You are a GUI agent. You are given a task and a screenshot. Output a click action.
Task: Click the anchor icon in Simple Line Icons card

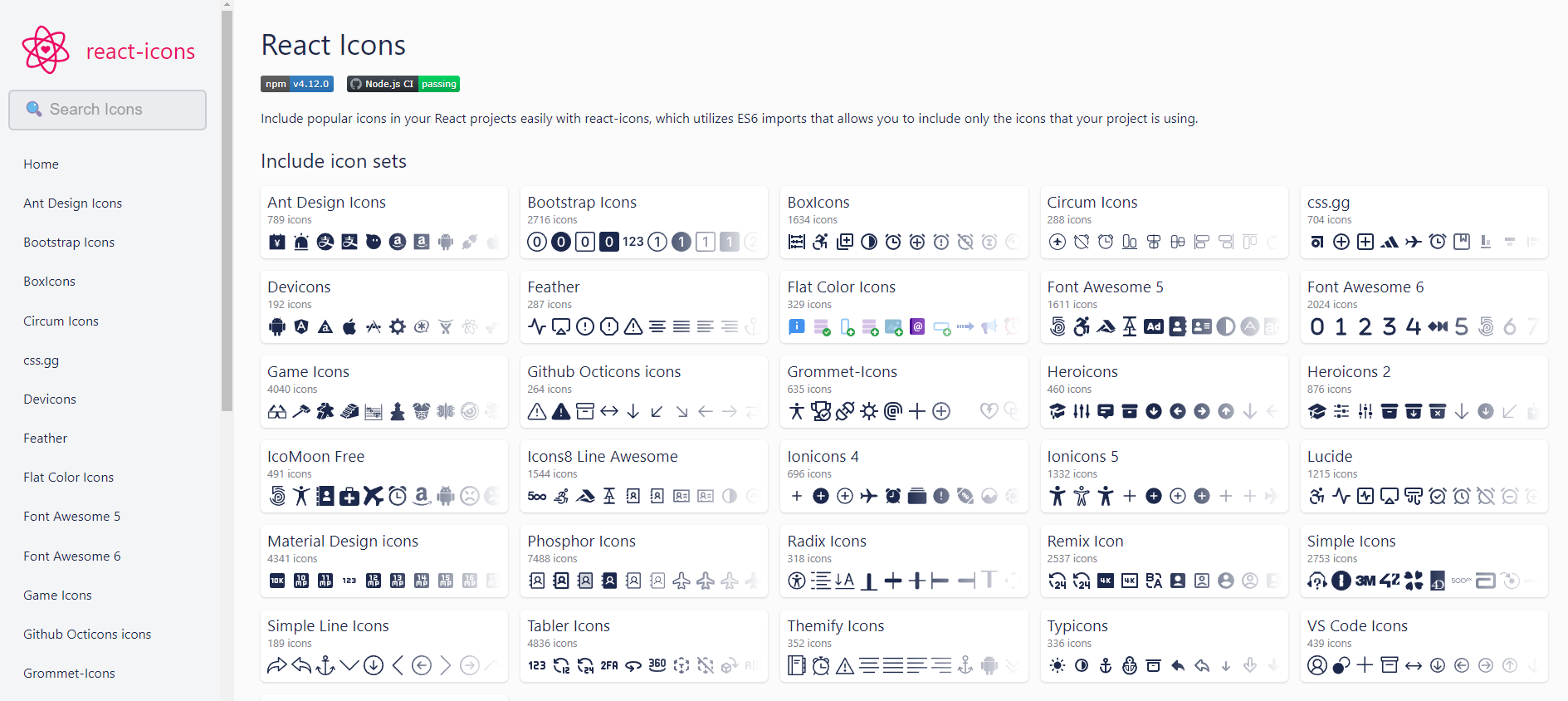(325, 665)
